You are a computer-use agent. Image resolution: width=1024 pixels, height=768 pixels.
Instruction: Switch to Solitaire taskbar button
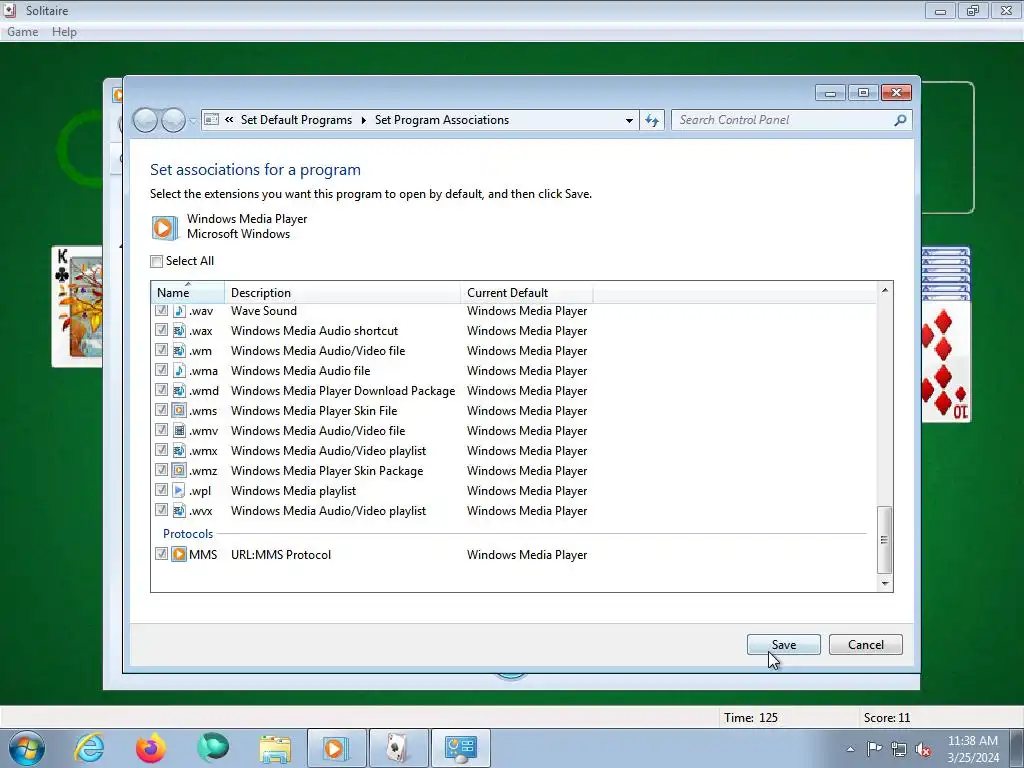click(x=398, y=748)
